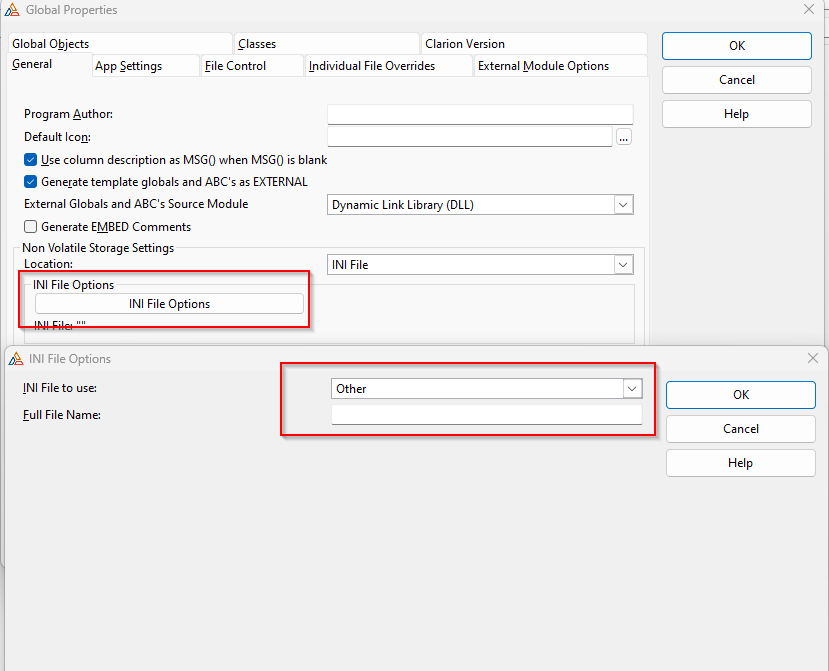This screenshot has height=671, width=829.
Task: Enable Generate EMBED Comments checkbox
Action: coord(31,227)
